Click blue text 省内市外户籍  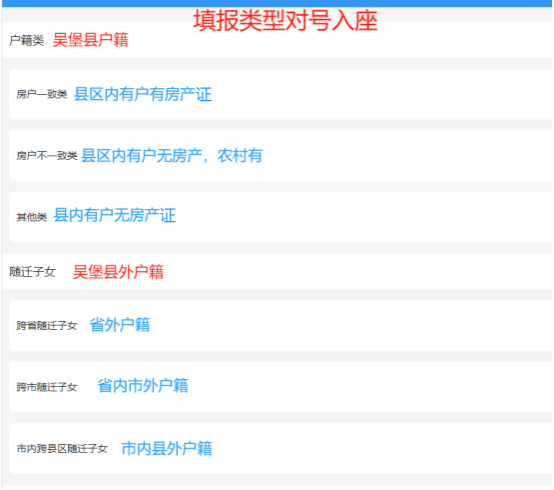pyautogui.click(x=143, y=385)
